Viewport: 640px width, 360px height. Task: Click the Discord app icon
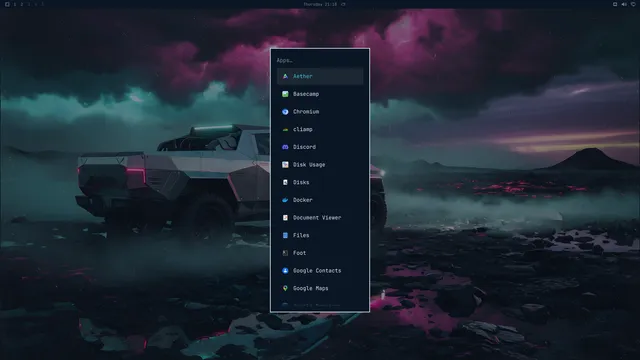(x=285, y=147)
